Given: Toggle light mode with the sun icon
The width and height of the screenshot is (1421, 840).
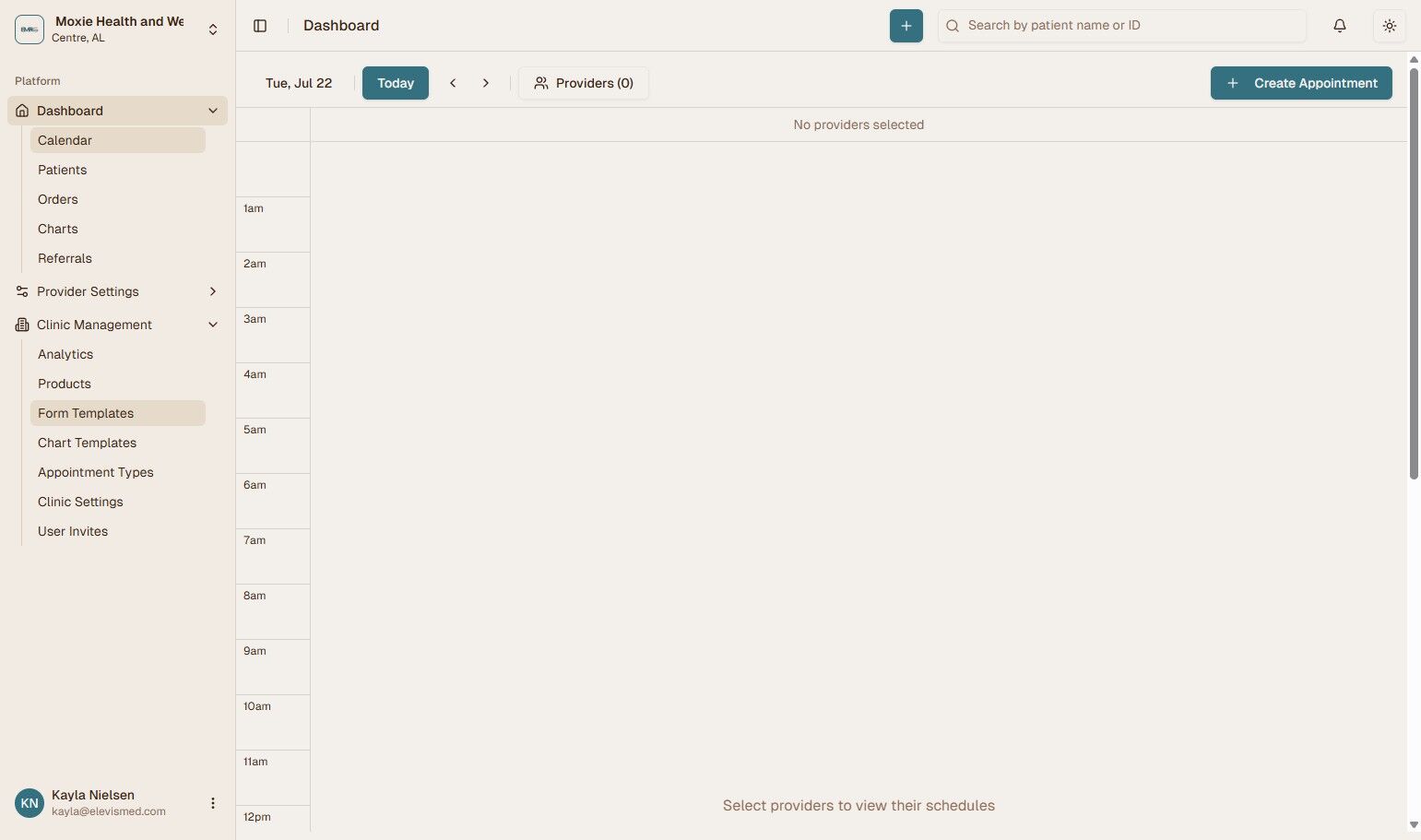Looking at the screenshot, I should click(1389, 25).
